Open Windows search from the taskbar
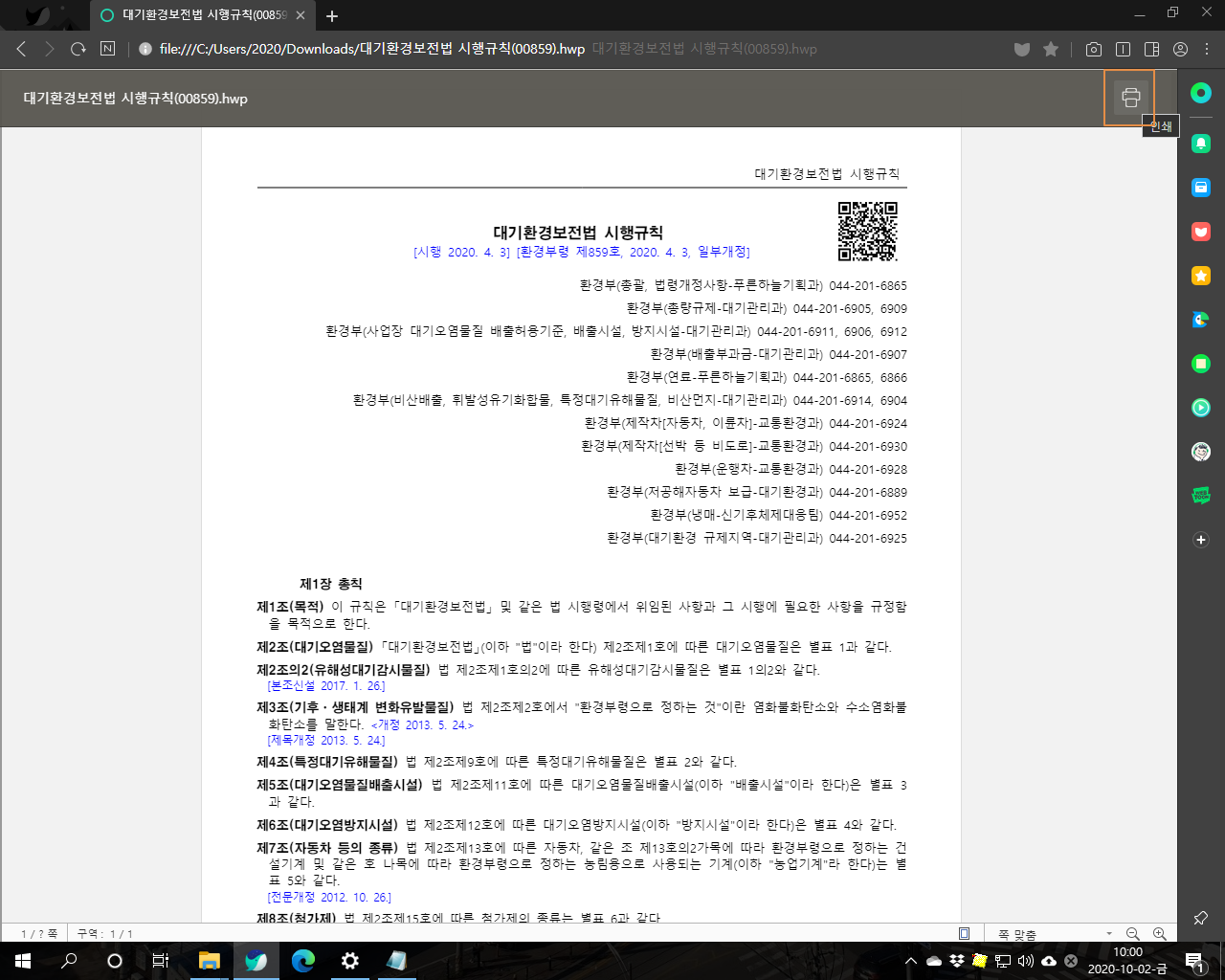1225x980 pixels. [x=69, y=961]
